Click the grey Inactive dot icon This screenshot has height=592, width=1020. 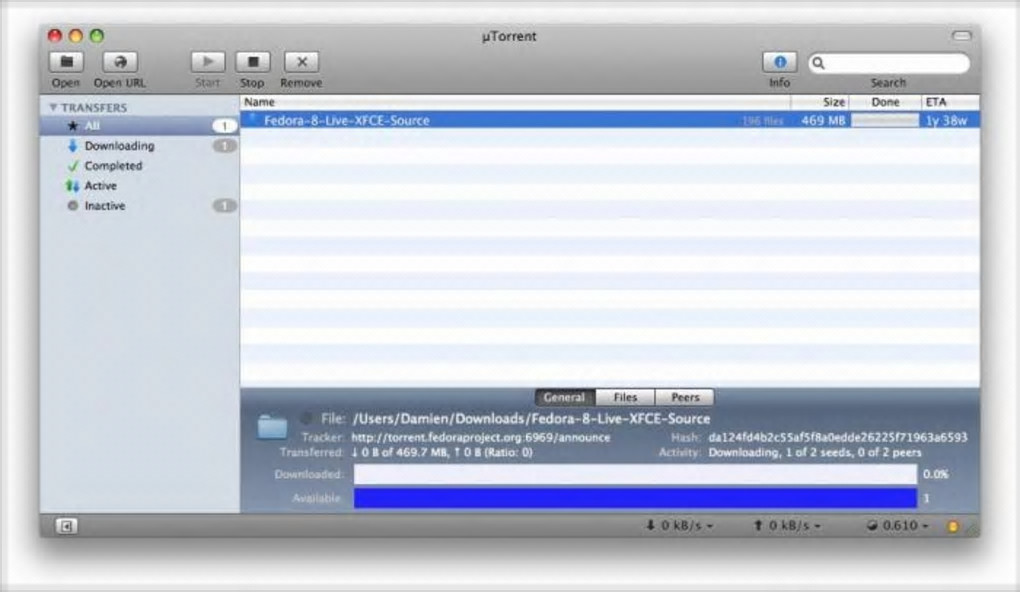click(72, 206)
